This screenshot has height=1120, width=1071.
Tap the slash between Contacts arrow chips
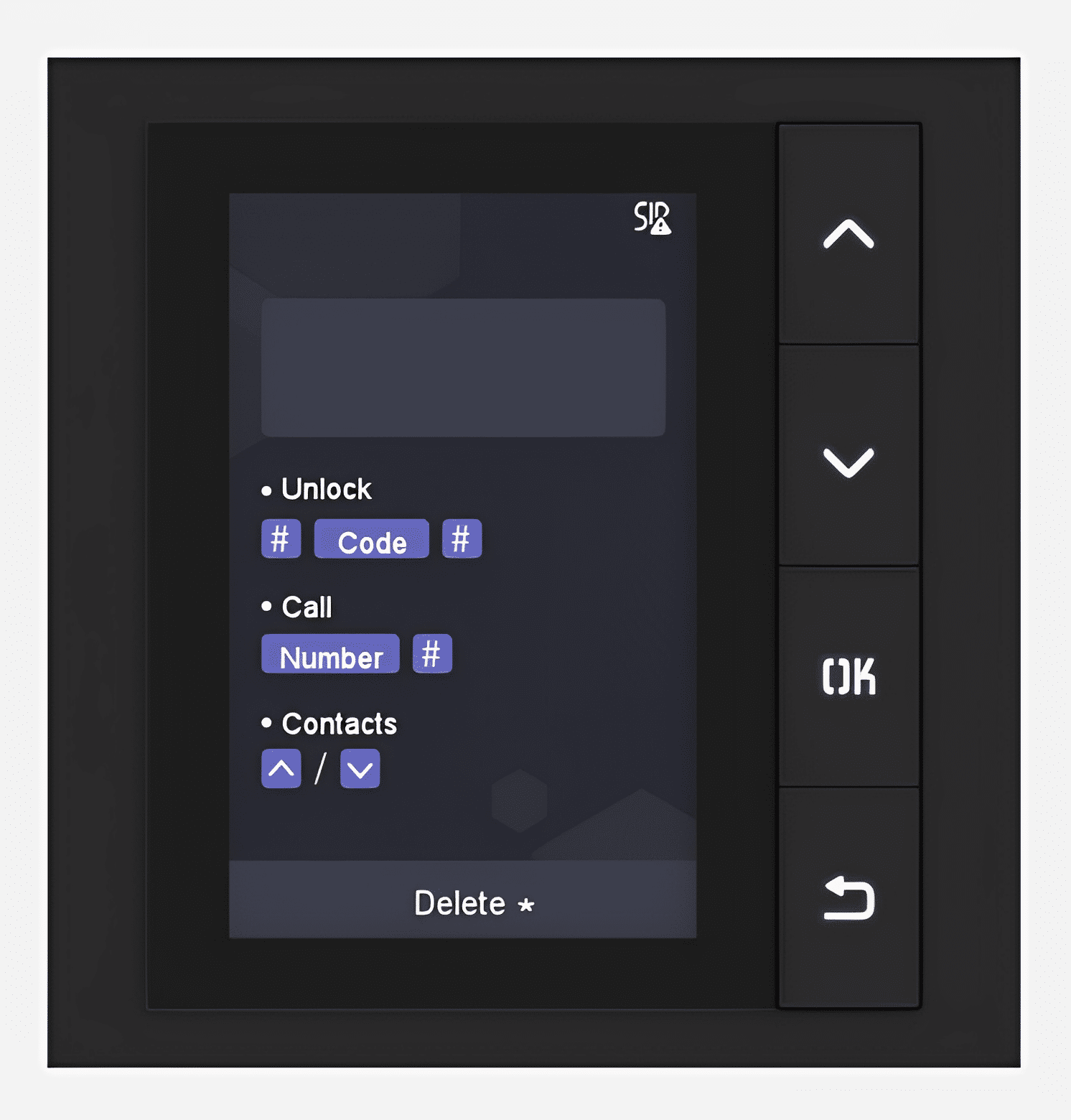coord(320,768)
